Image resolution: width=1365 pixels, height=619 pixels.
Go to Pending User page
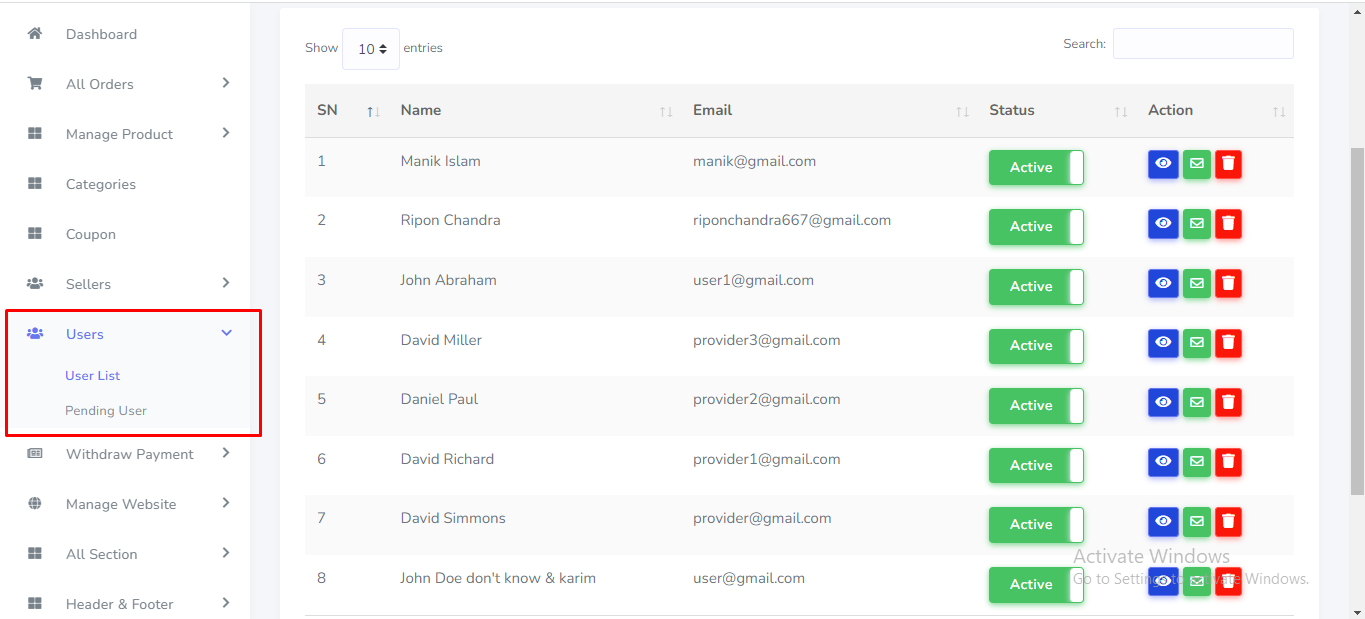tap(106, 411)
